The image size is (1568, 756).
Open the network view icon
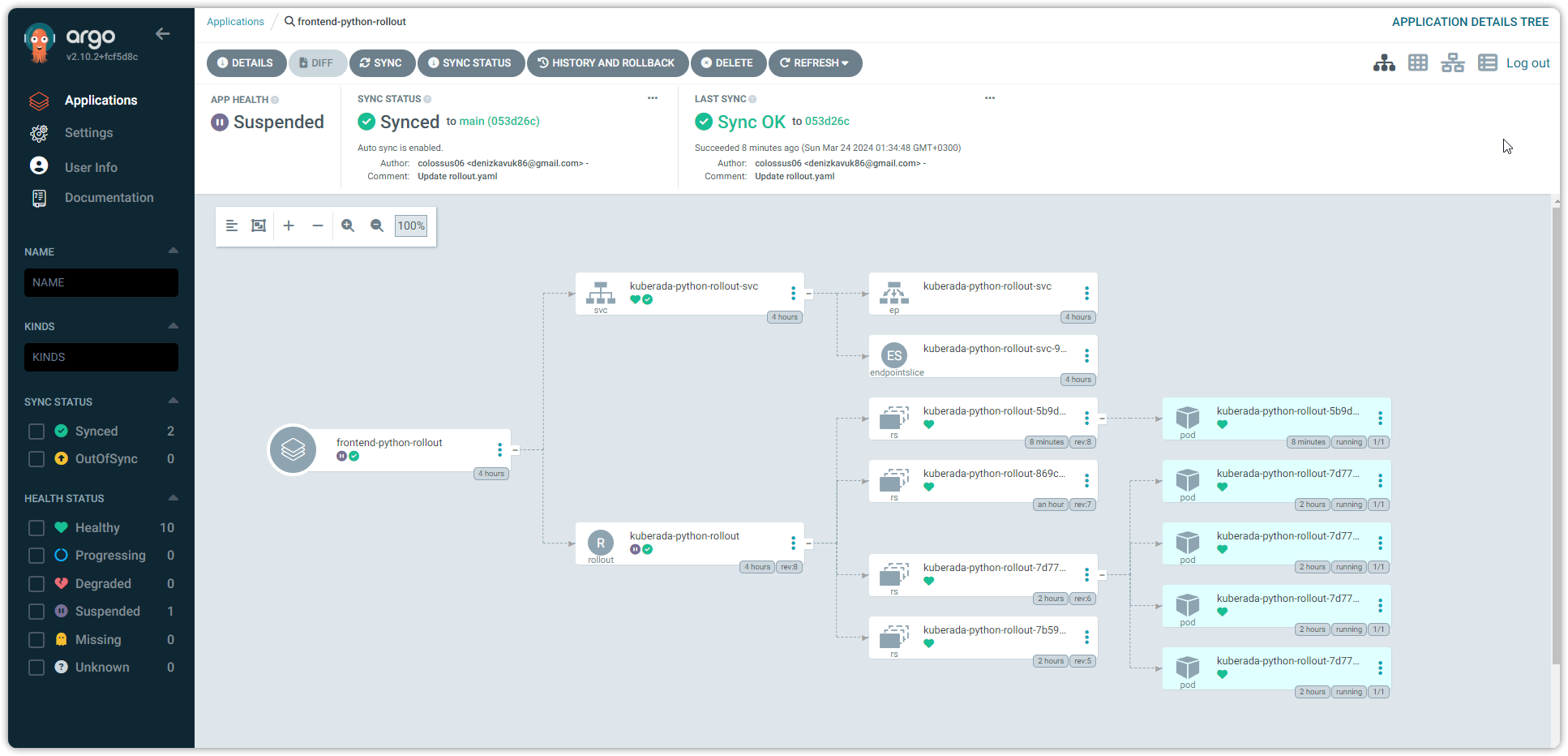click(x=1452, y=63)
